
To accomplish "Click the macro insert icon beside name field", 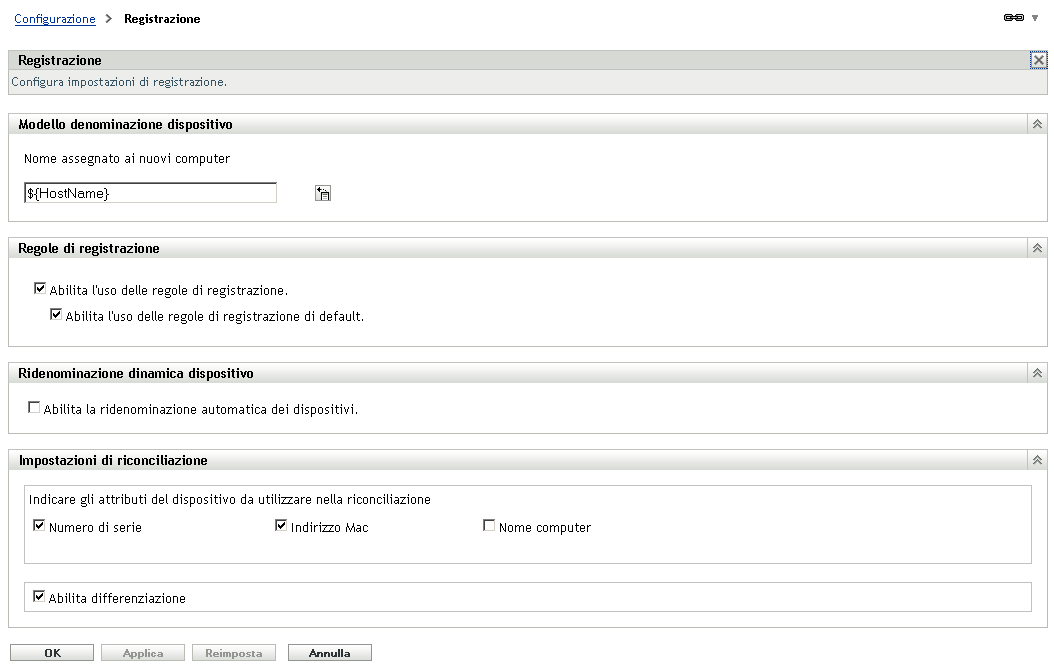I will click(x=322, y=192).
